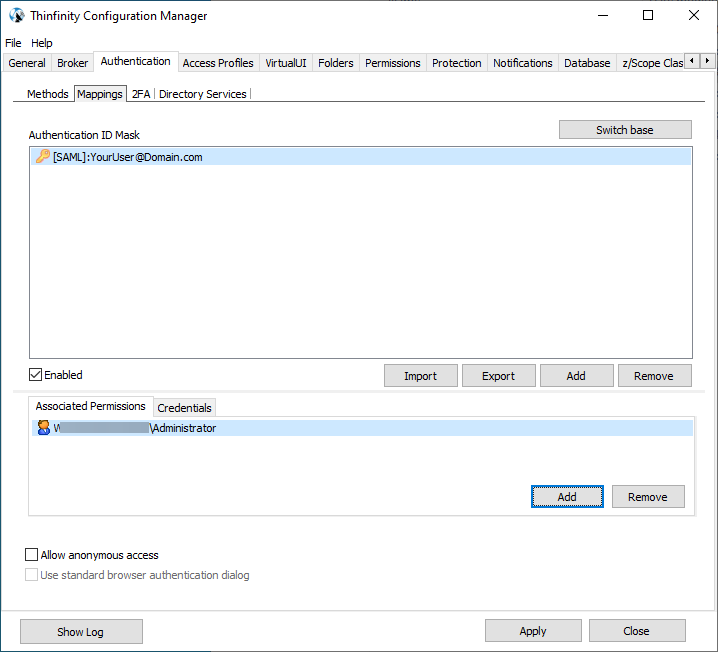The height and width of the screenshot is (652, 718).
Task: Remove the selected associated permission
Action: 648,497
